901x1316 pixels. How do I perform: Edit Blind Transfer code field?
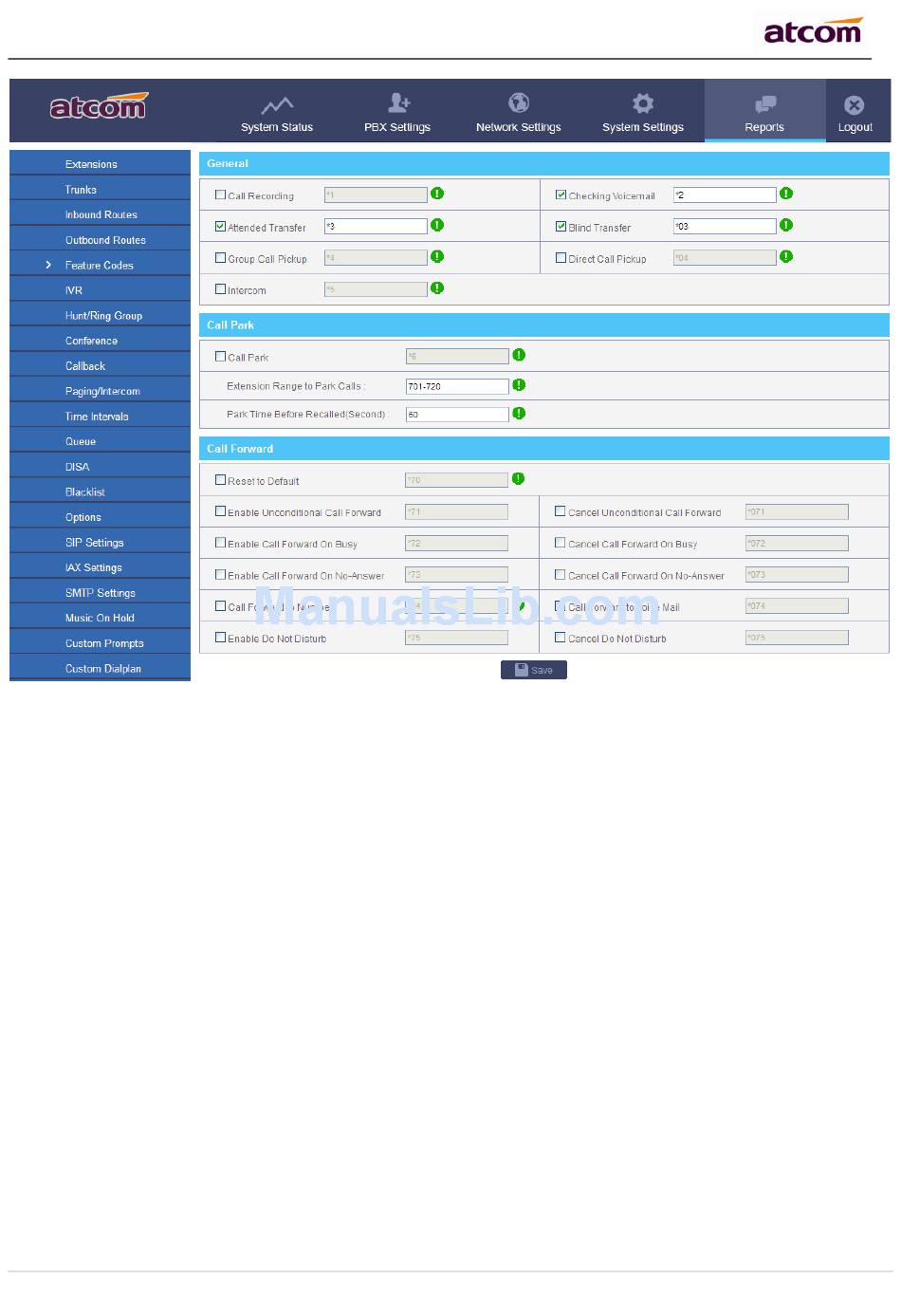pyautogui.click(x=725, y=226)
